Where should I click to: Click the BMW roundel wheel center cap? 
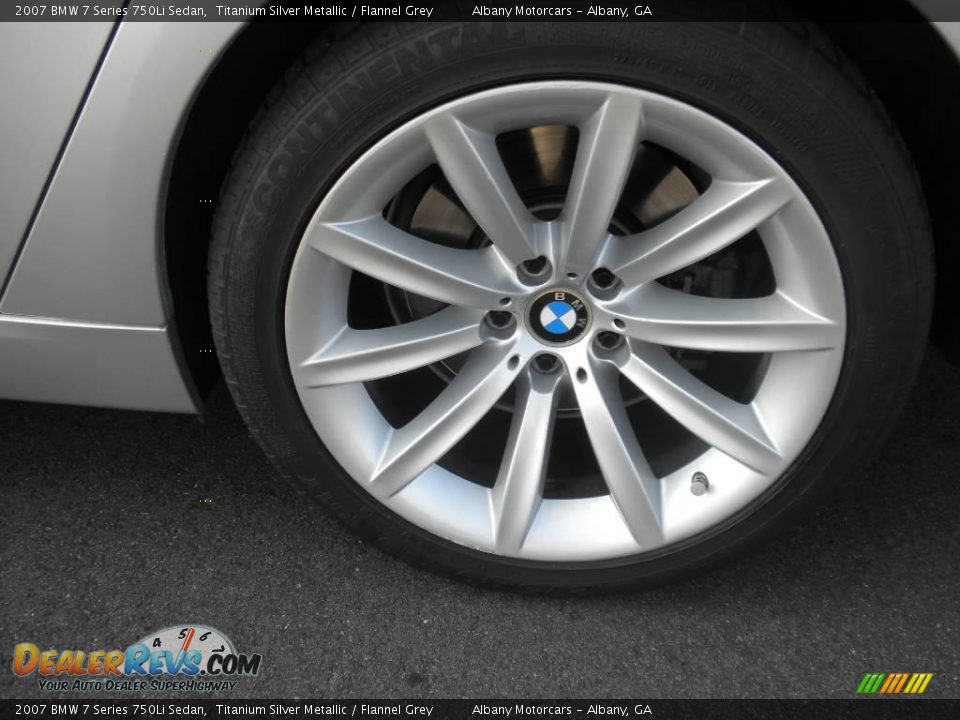[x=558, y=317]
